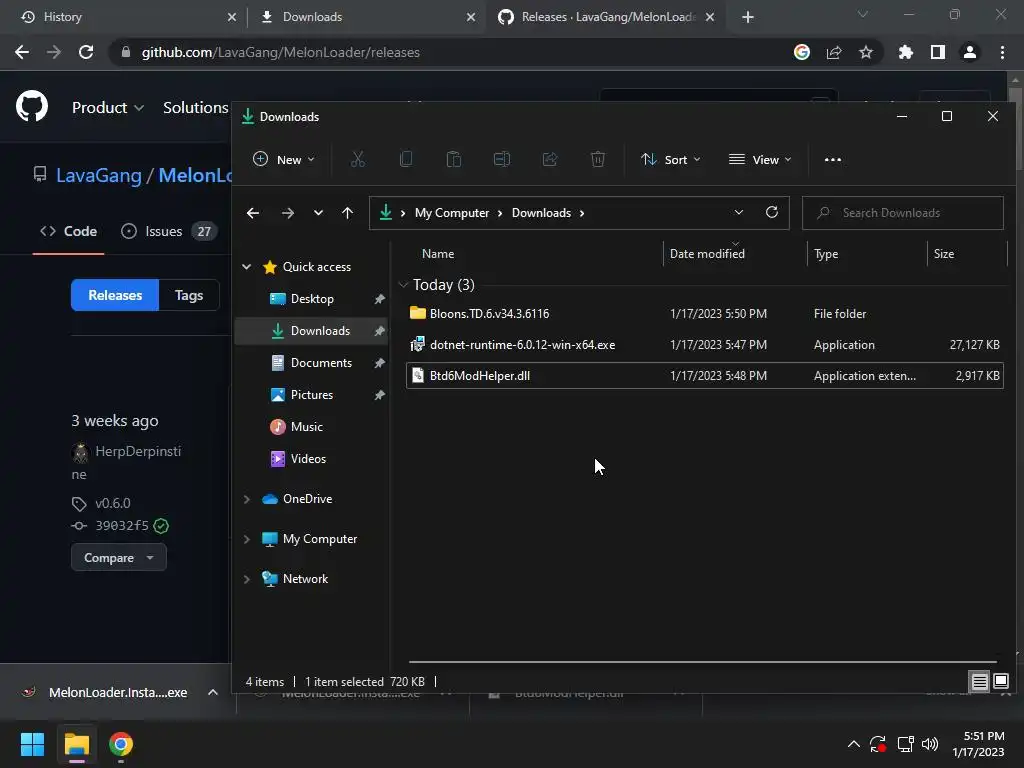1024x768 pixels.
Task: Select GitHub Code tab
Action: pos(69,231)
